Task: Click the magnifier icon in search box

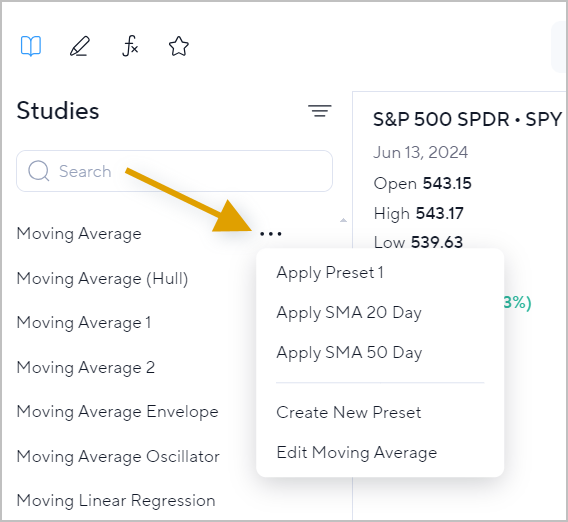Action: (39, 171)
